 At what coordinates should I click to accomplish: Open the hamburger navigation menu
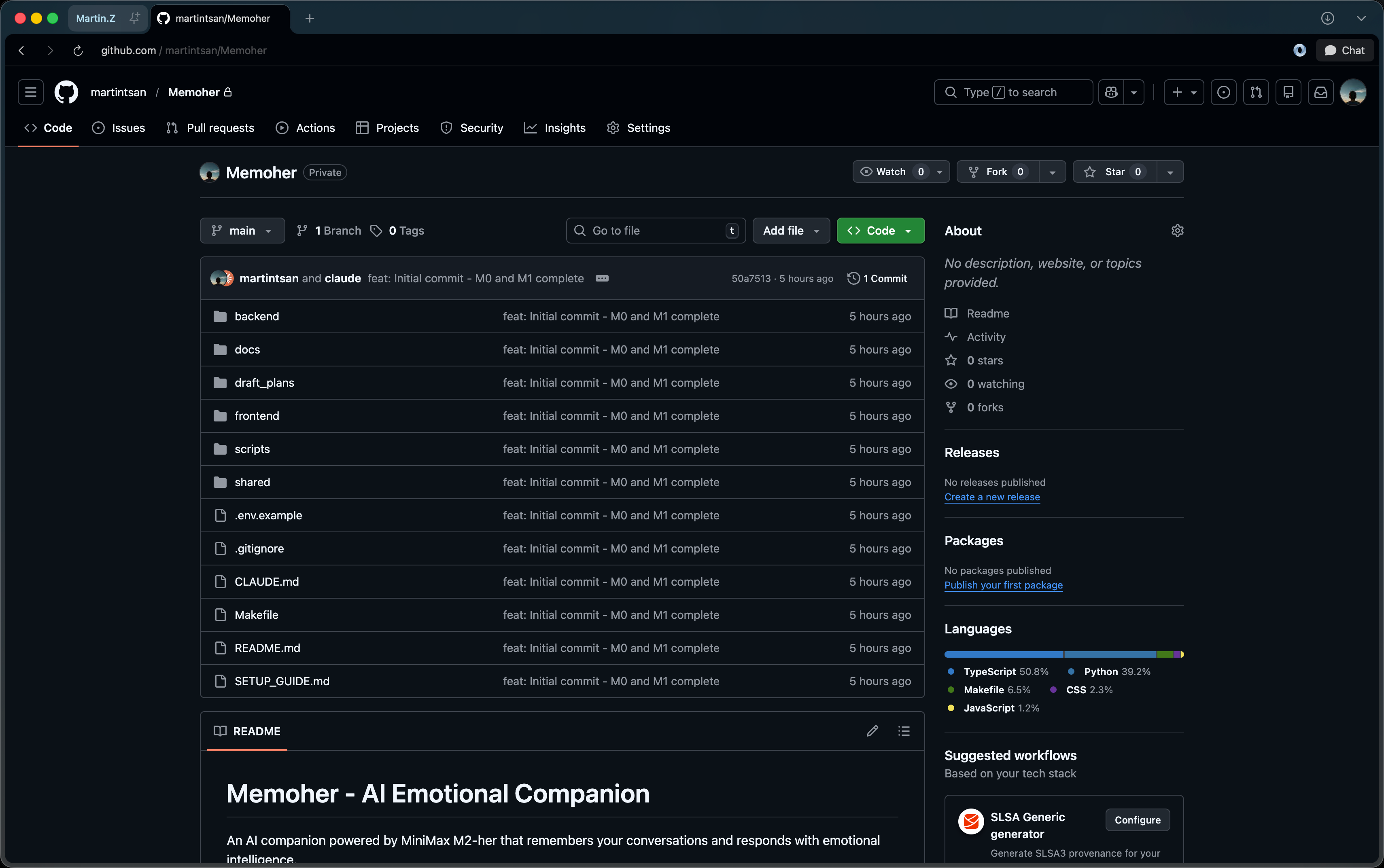[30, 92]
